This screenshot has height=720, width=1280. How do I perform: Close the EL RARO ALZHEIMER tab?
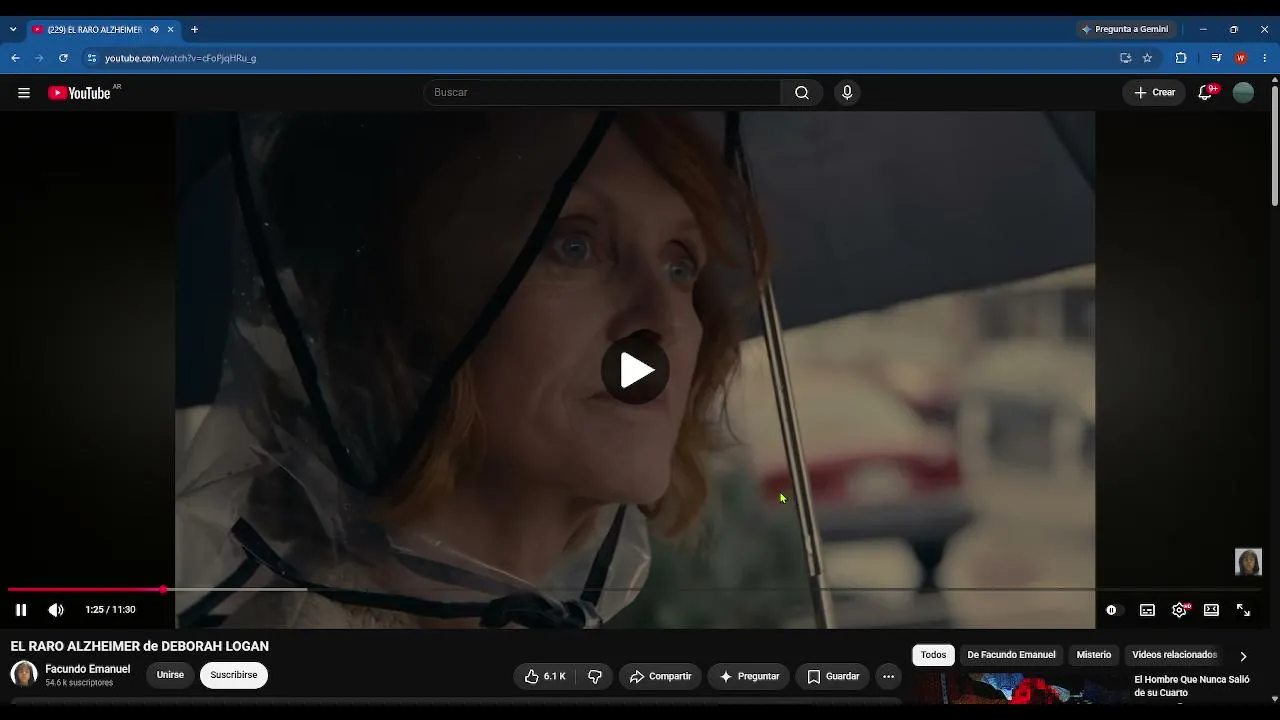click(x=170, y=30)
